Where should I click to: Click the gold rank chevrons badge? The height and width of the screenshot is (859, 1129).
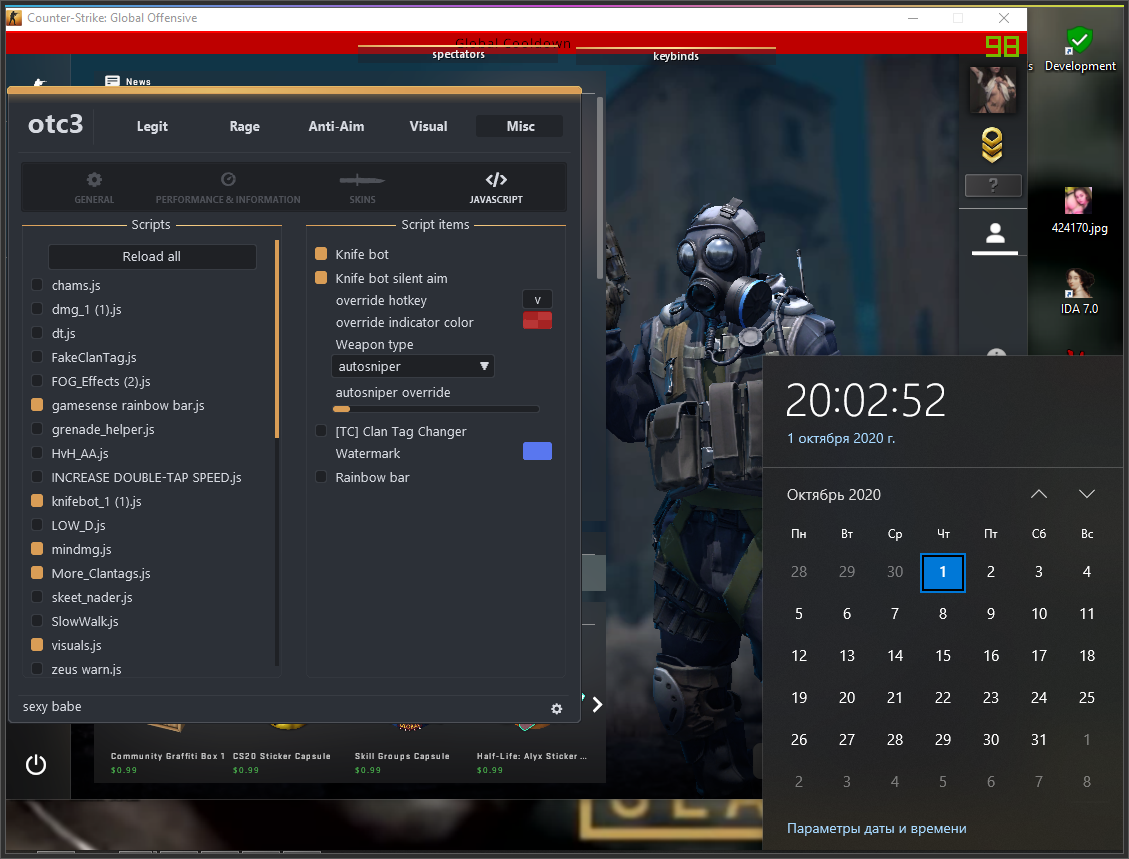(x=992, y=145)
